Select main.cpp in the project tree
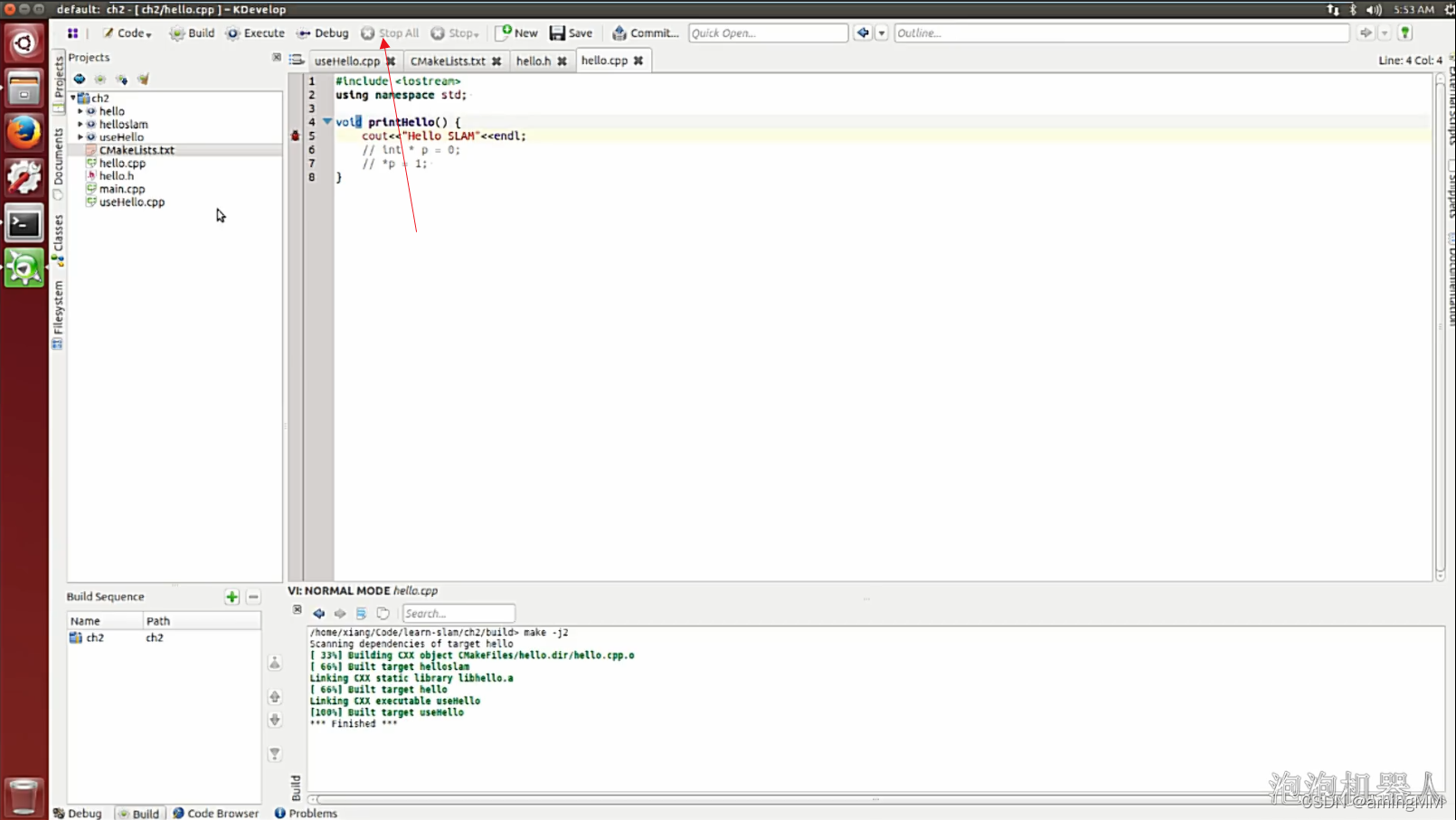 pyautogui.click(x=122, y=189)
